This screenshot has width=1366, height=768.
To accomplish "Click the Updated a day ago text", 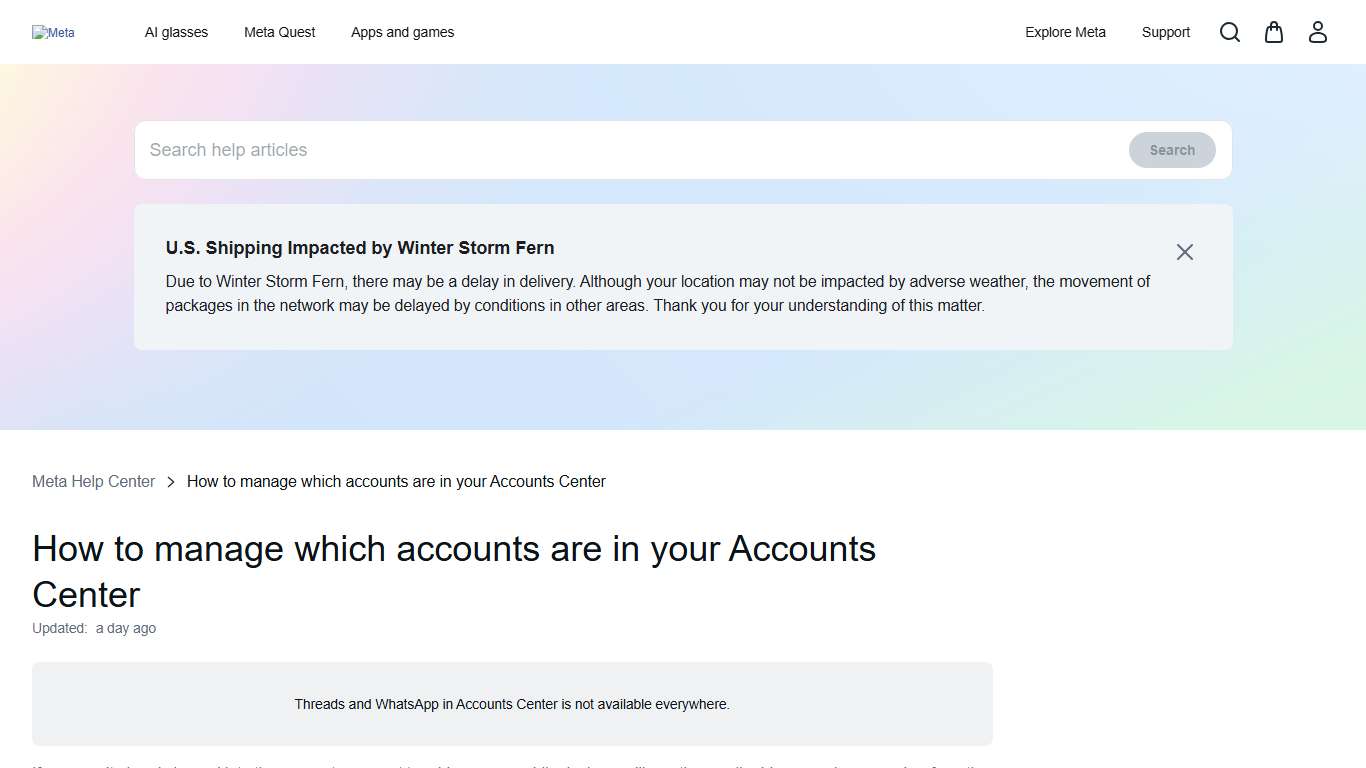I will (x=94, y=628).
